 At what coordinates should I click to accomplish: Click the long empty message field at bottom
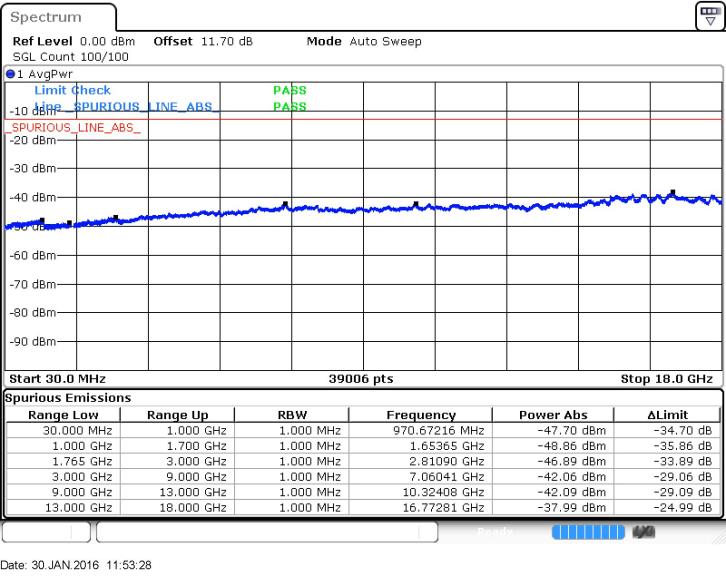pos(267,532)
